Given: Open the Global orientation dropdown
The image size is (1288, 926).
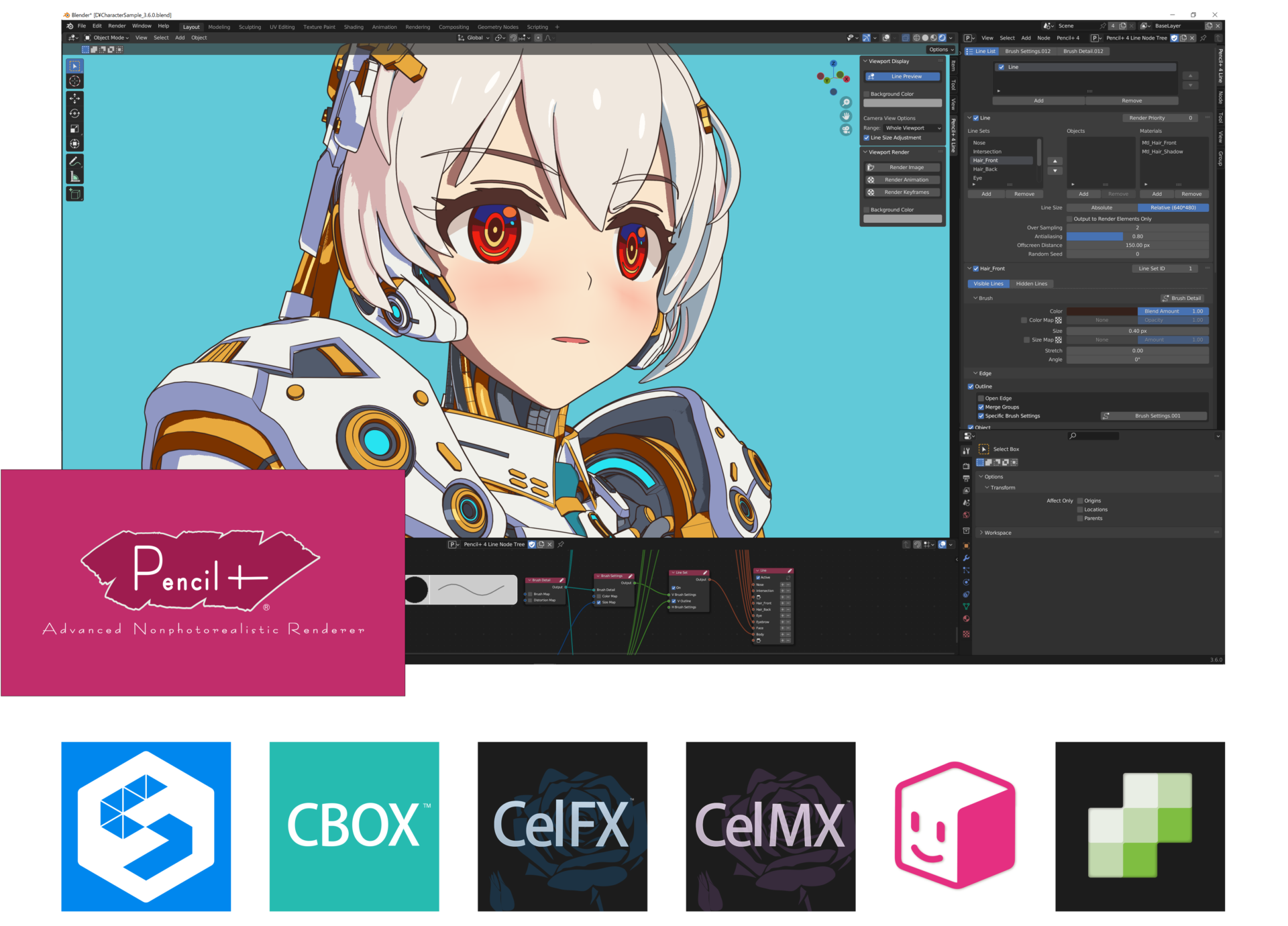Looking at the screenshot, I should click(x=474, y=38).
